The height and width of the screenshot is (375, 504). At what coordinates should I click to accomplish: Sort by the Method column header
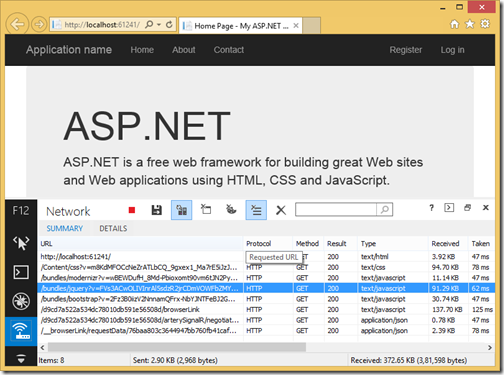(308, 244)
